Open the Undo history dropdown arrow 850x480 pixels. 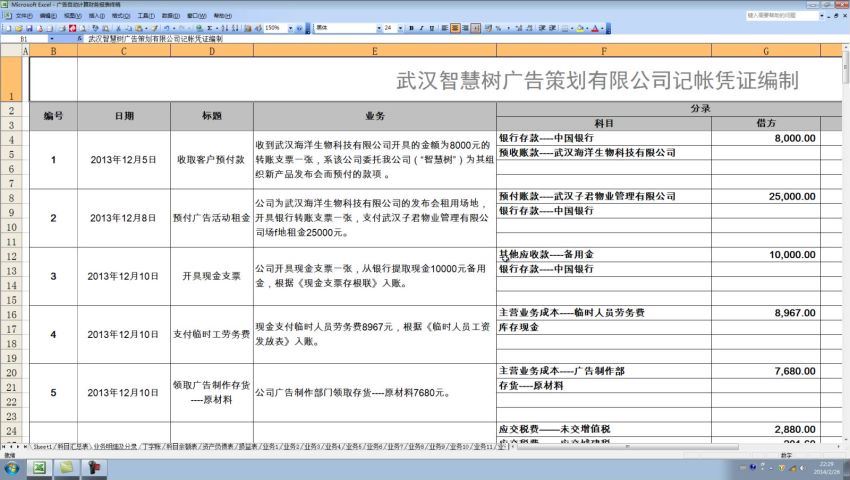point(174,28)
